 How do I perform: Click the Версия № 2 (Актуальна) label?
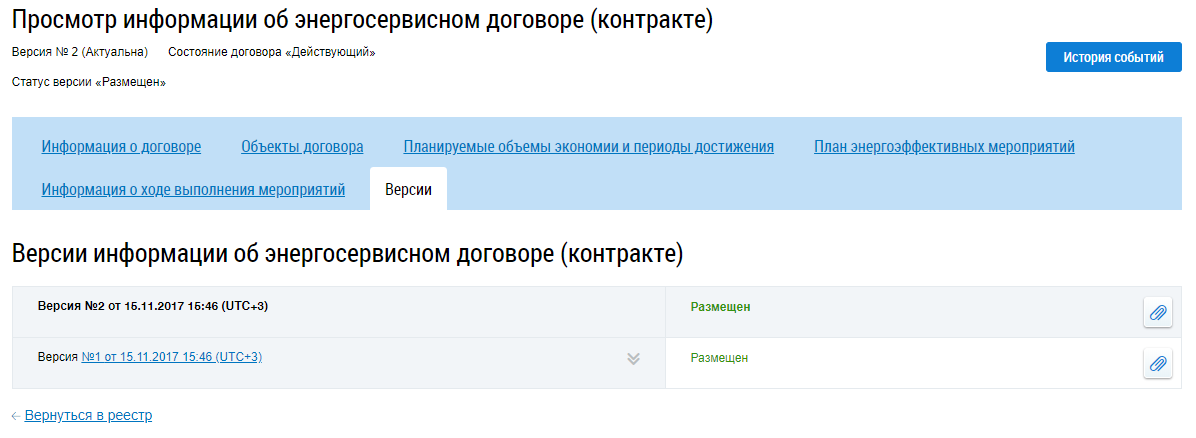[80, 51]
